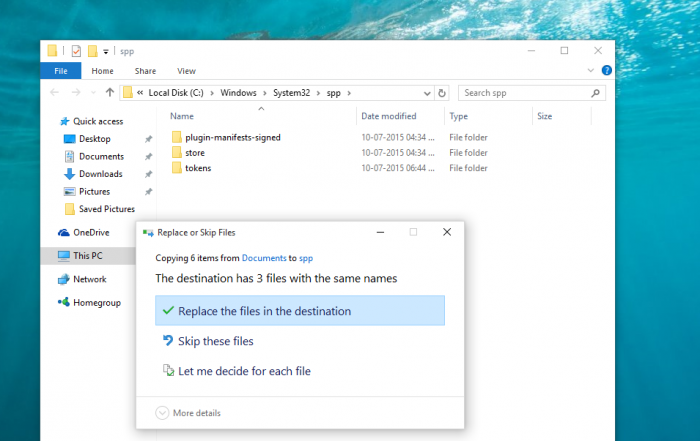The image size is (700, 441).
Task: Expand the breadcrumb arrow after Windows
Action: point(265,93)
